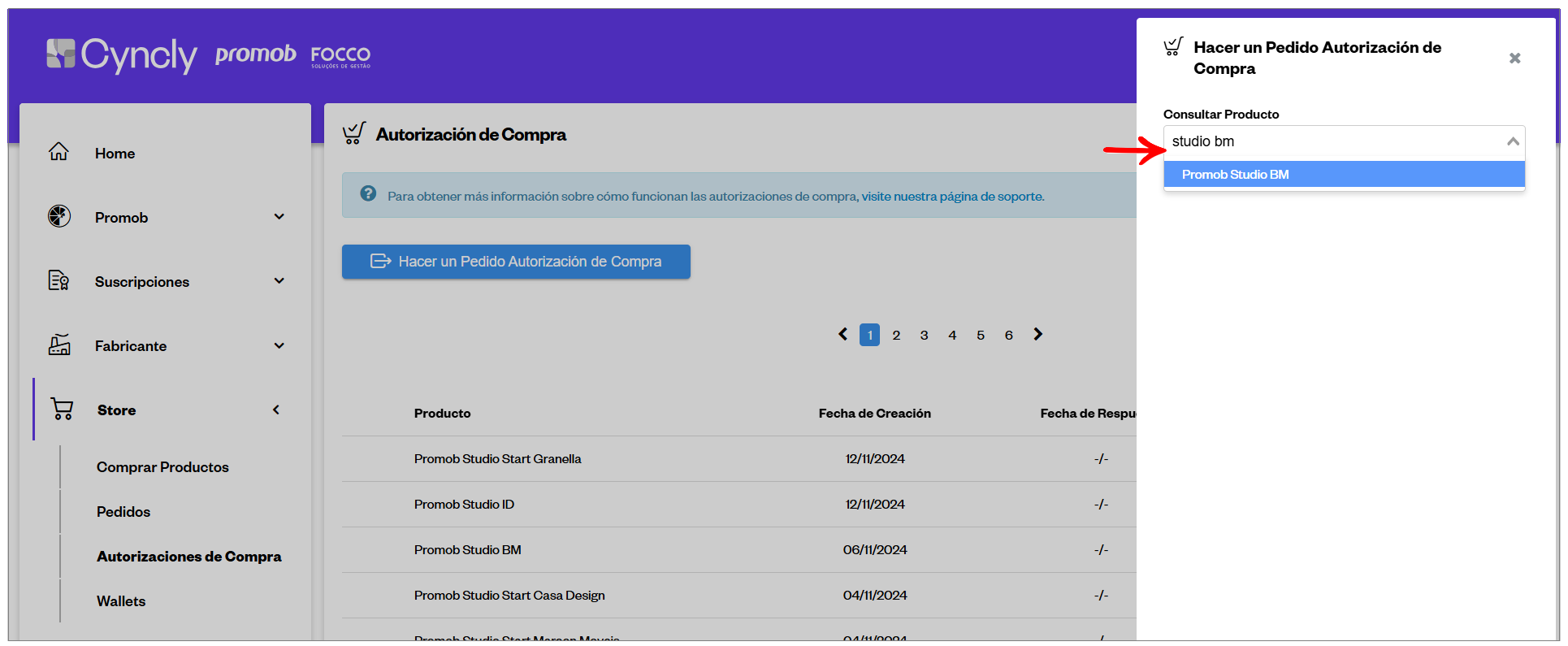This screenshot has height=646, width=1568.
Task: Click the Consultar Producto search field
Action: [1332, 141]
